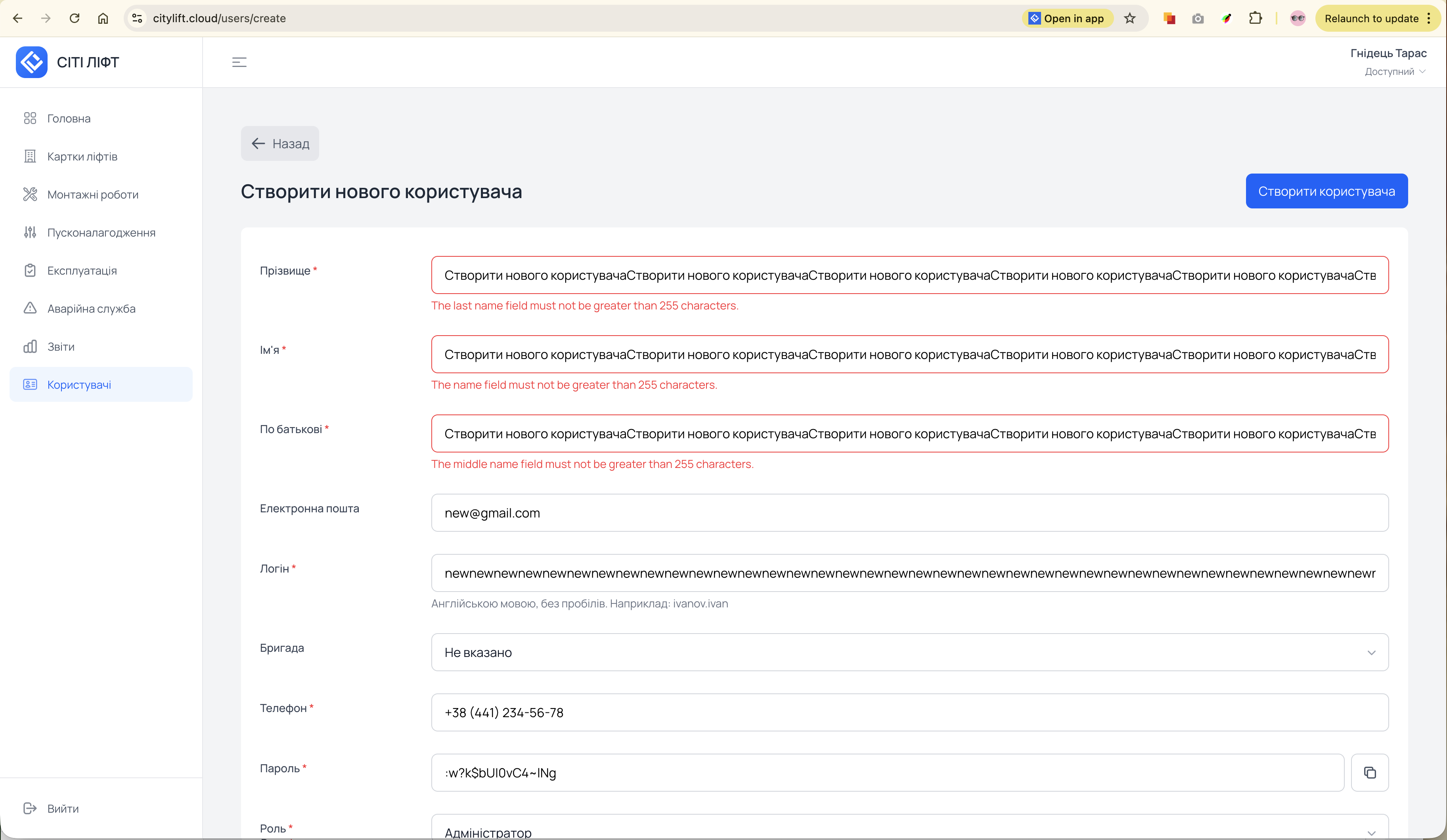This screenshot has height=840, width=1447.
Task: Open the Доступний status dropdown
Action: 1395,72
